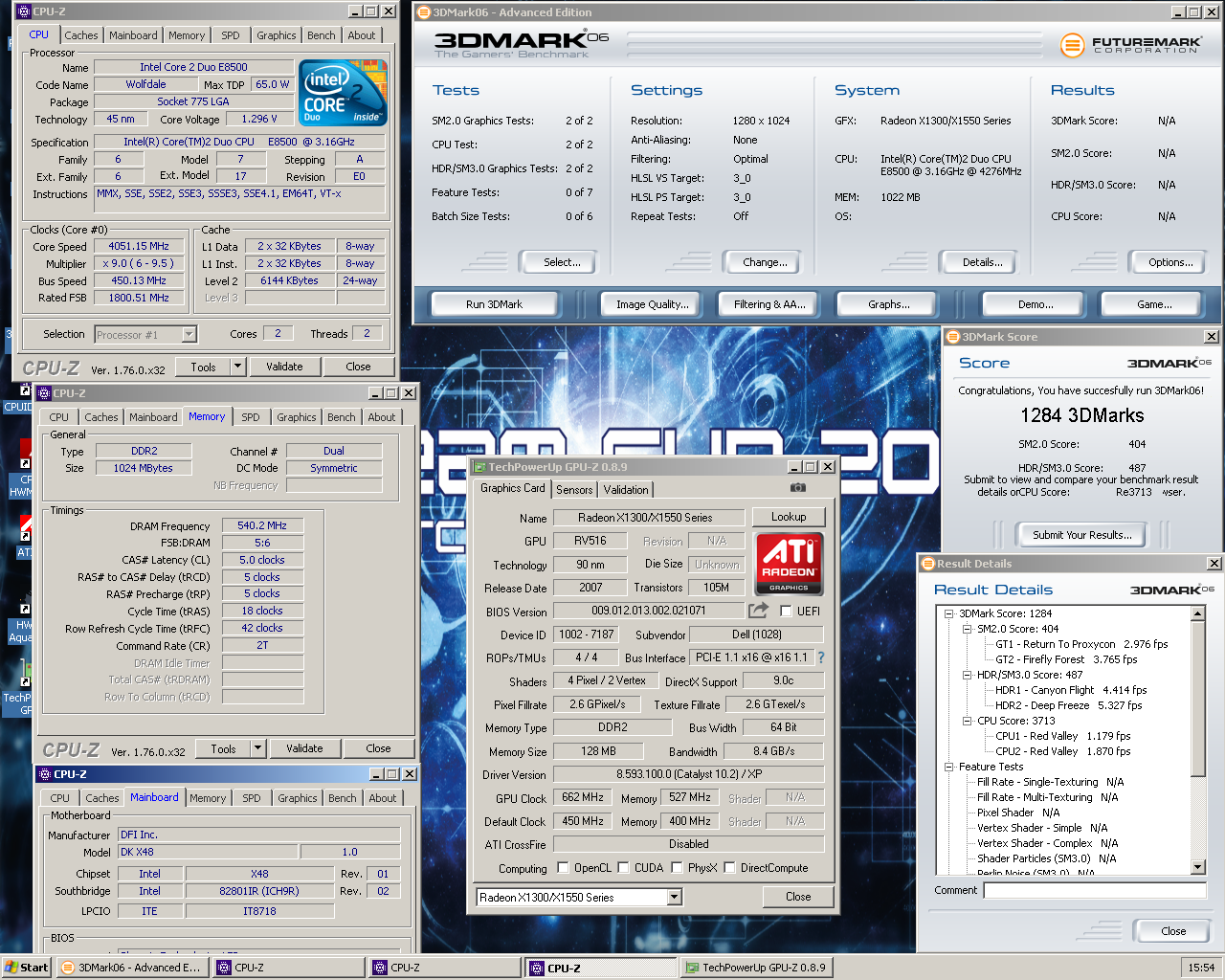Click the 3DMark Score window title icon

[x=952, y=337]
